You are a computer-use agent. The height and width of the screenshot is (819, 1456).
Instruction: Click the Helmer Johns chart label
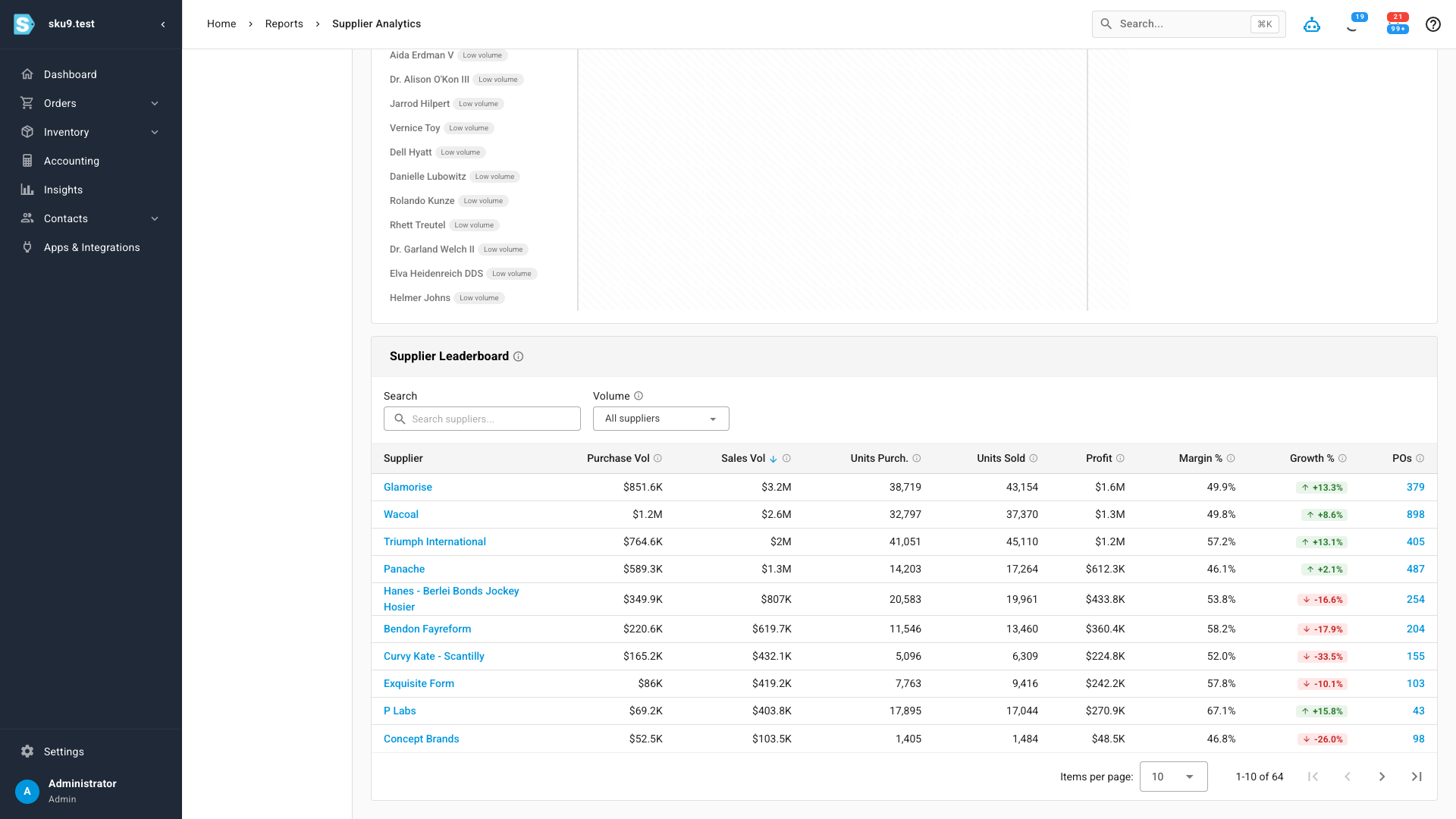[x=420, y=298]
